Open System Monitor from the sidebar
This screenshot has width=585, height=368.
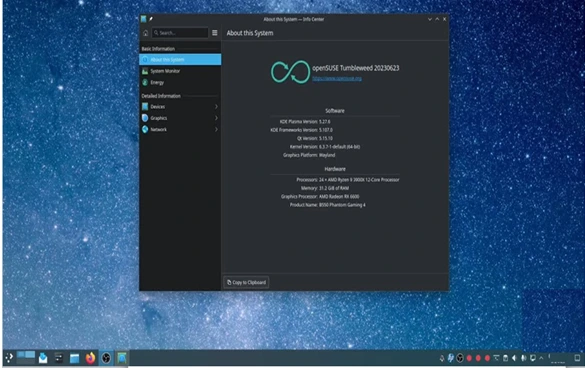click(x=180, y=71)
